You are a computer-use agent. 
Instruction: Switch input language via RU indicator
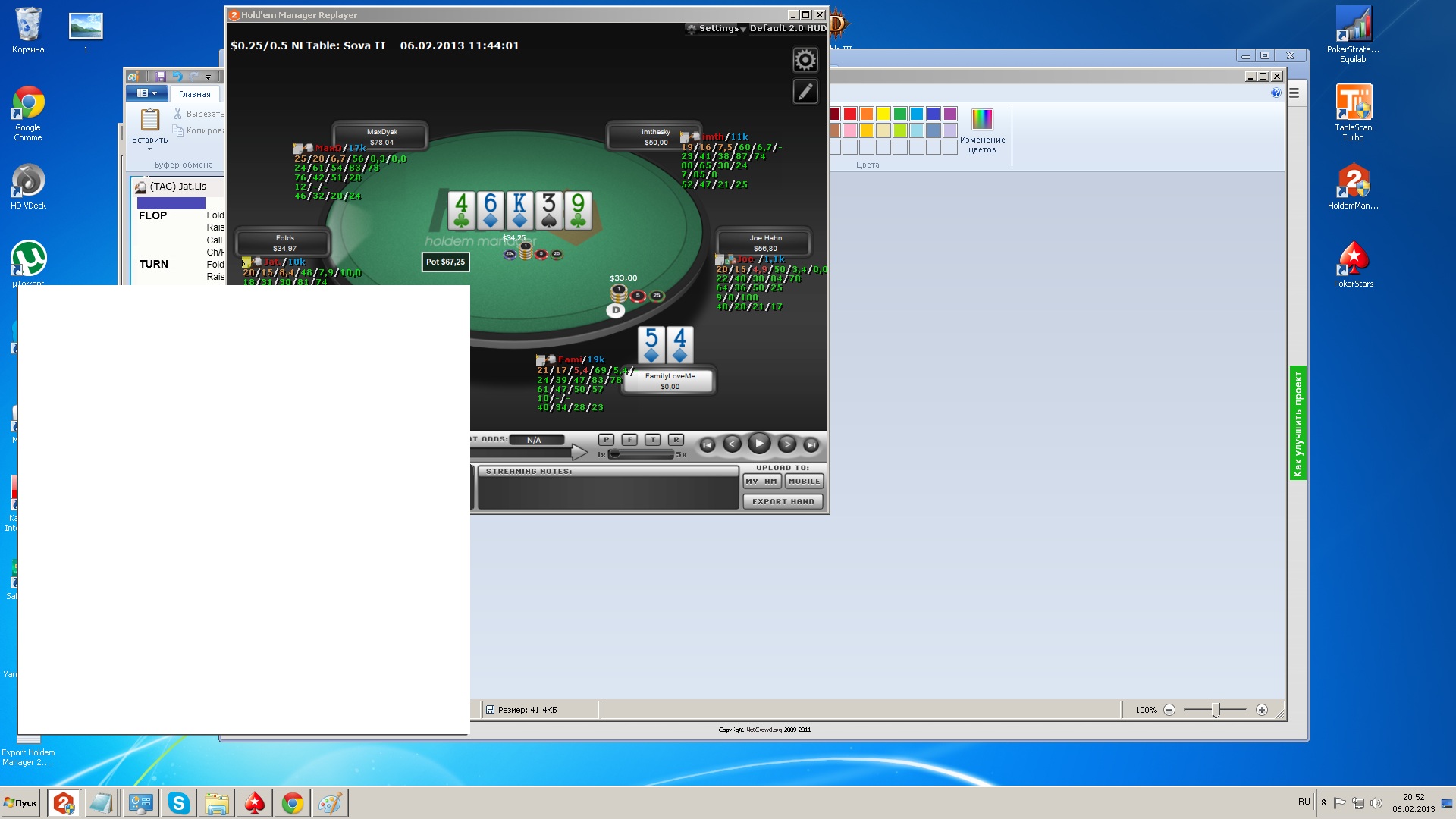point(1304,802)
